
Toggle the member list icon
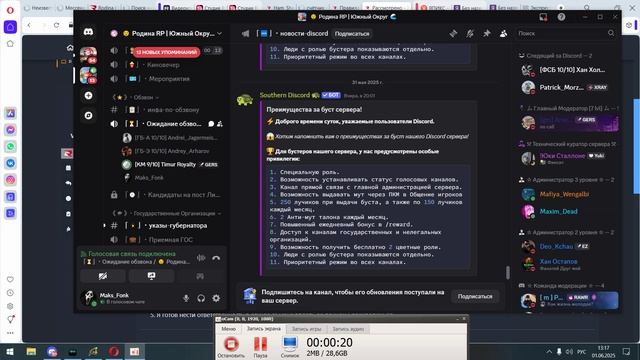[x=503, y=33]
